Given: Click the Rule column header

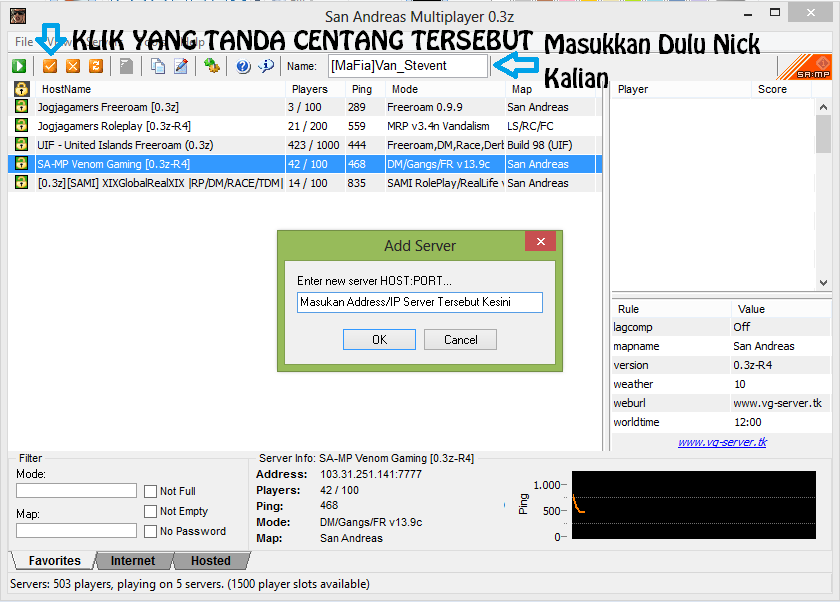Looking at the screenshot, I should pos(672,309).
